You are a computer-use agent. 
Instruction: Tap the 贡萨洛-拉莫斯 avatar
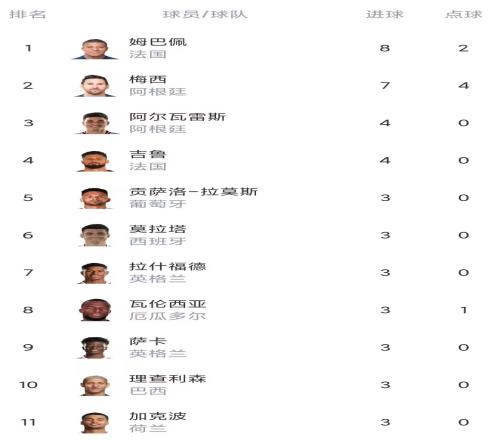click(95, 198)
